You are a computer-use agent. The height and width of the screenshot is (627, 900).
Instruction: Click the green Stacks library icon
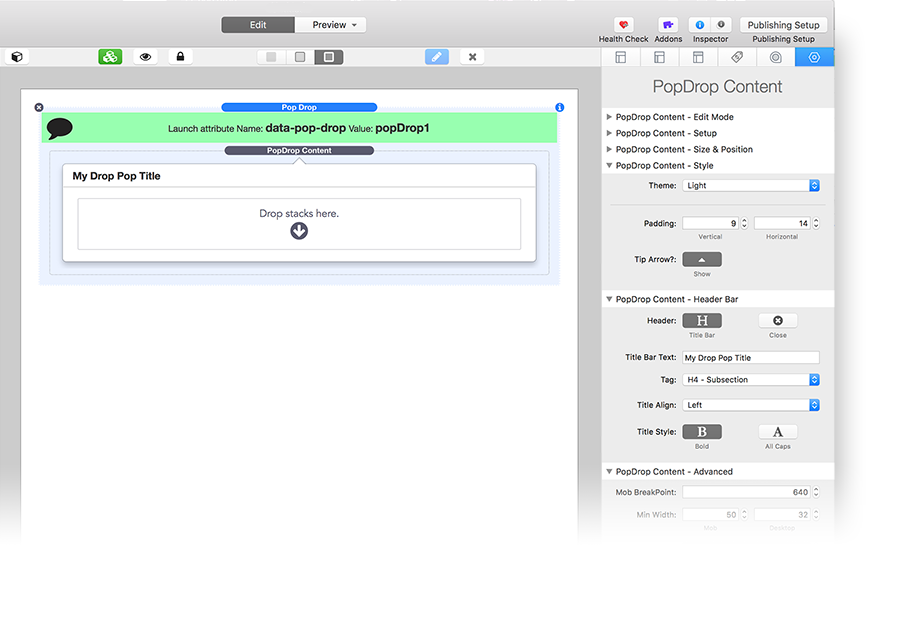click(x=110, y=57)
